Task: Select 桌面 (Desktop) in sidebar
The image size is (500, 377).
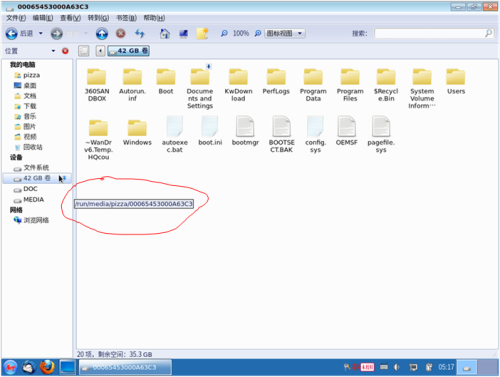Action: [x=25, y=86]
